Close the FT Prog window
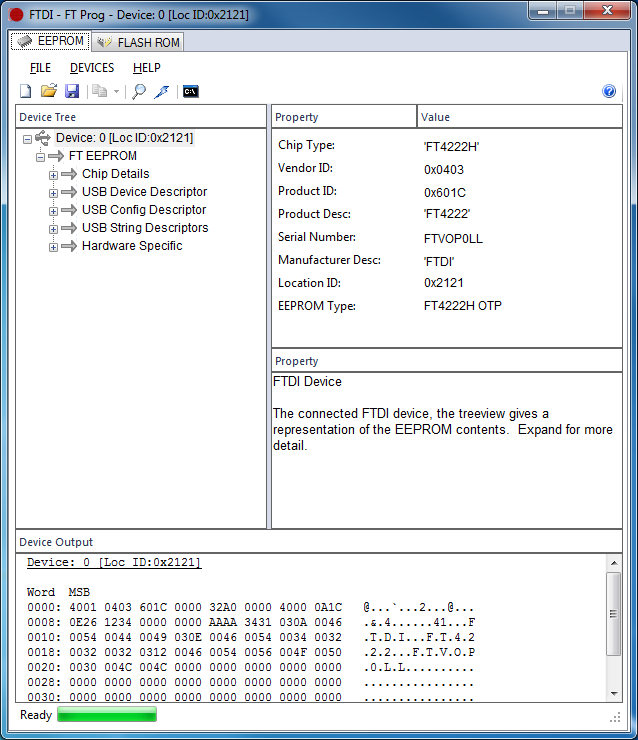This screenshot has width=638, height=740. coord(607,11)
